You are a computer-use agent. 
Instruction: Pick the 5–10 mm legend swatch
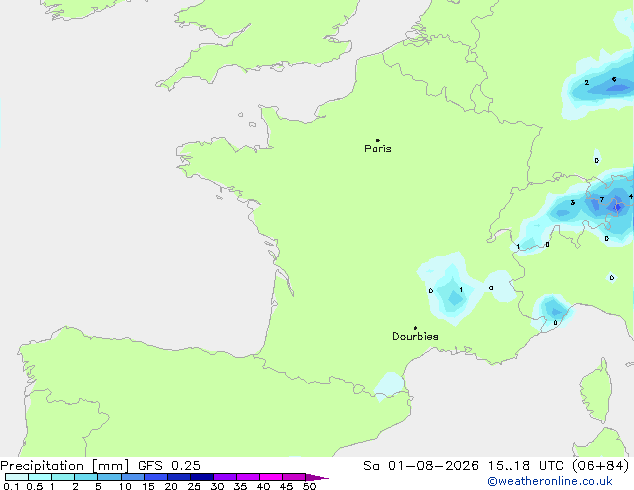point(109,477)
